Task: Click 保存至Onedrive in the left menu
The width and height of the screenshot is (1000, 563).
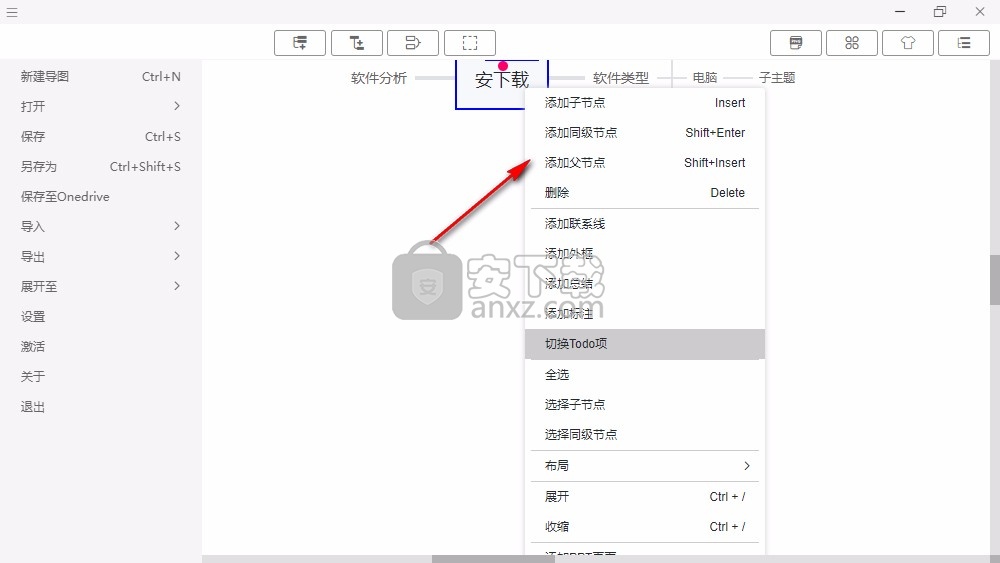Action: pyautogui.click(x=100, y=196)
